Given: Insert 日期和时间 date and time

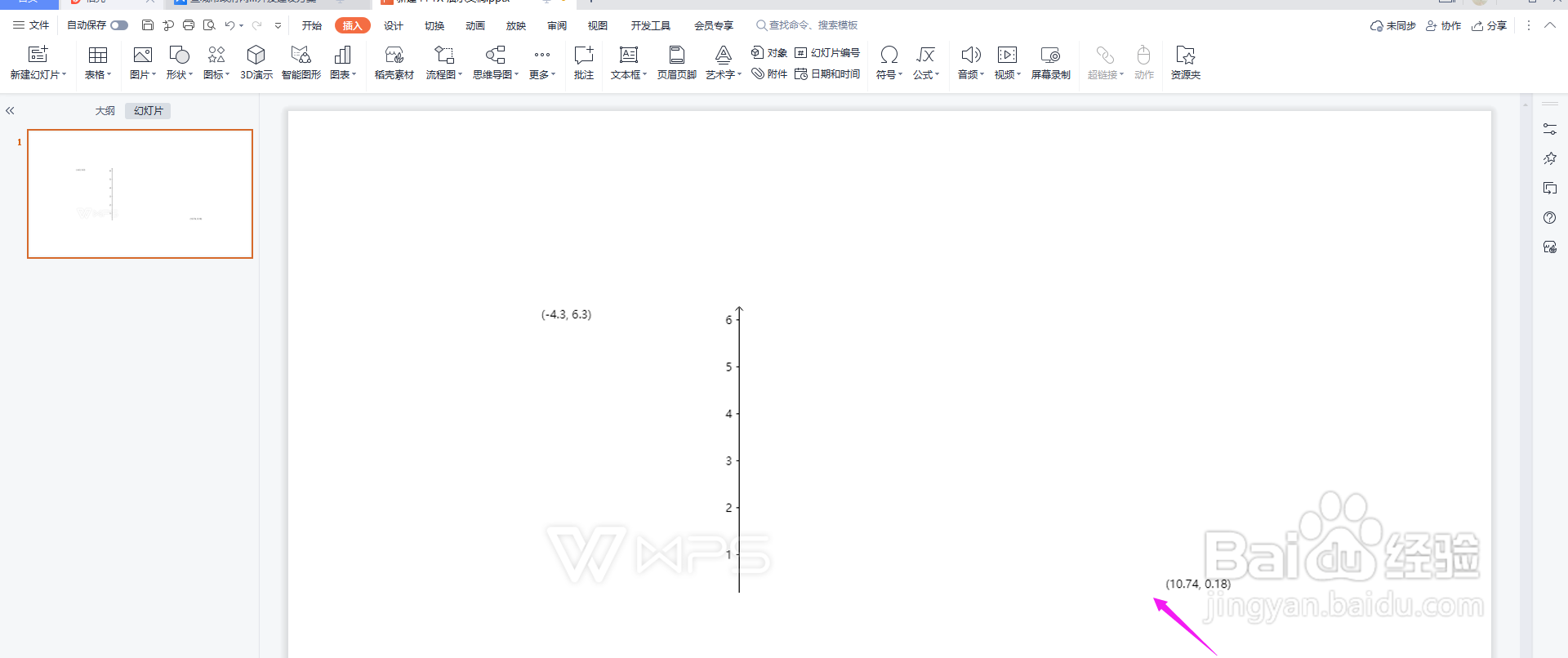Looking at the screenshot, I should click(x=827, y=73).
